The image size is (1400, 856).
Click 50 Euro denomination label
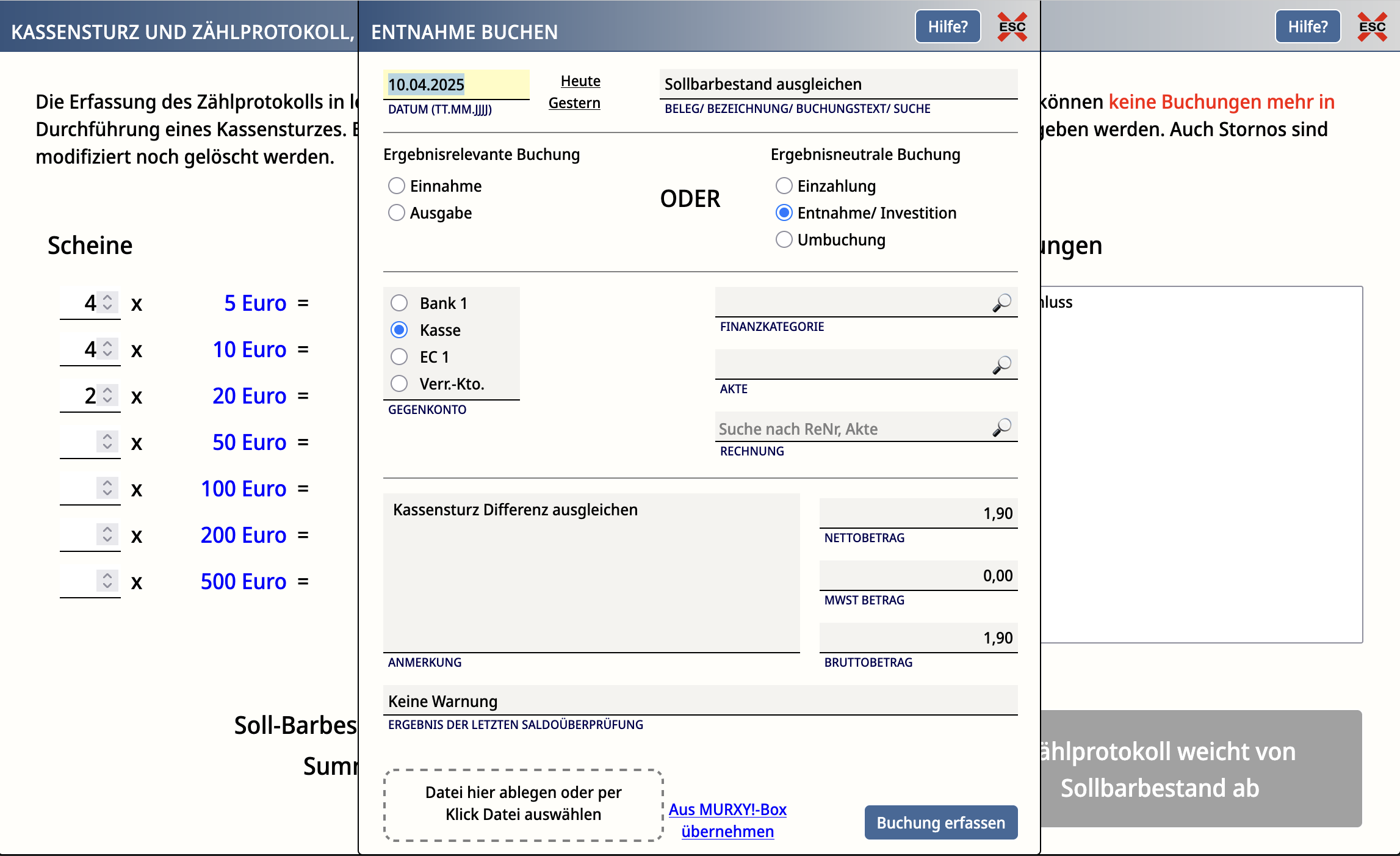(250, 442)
